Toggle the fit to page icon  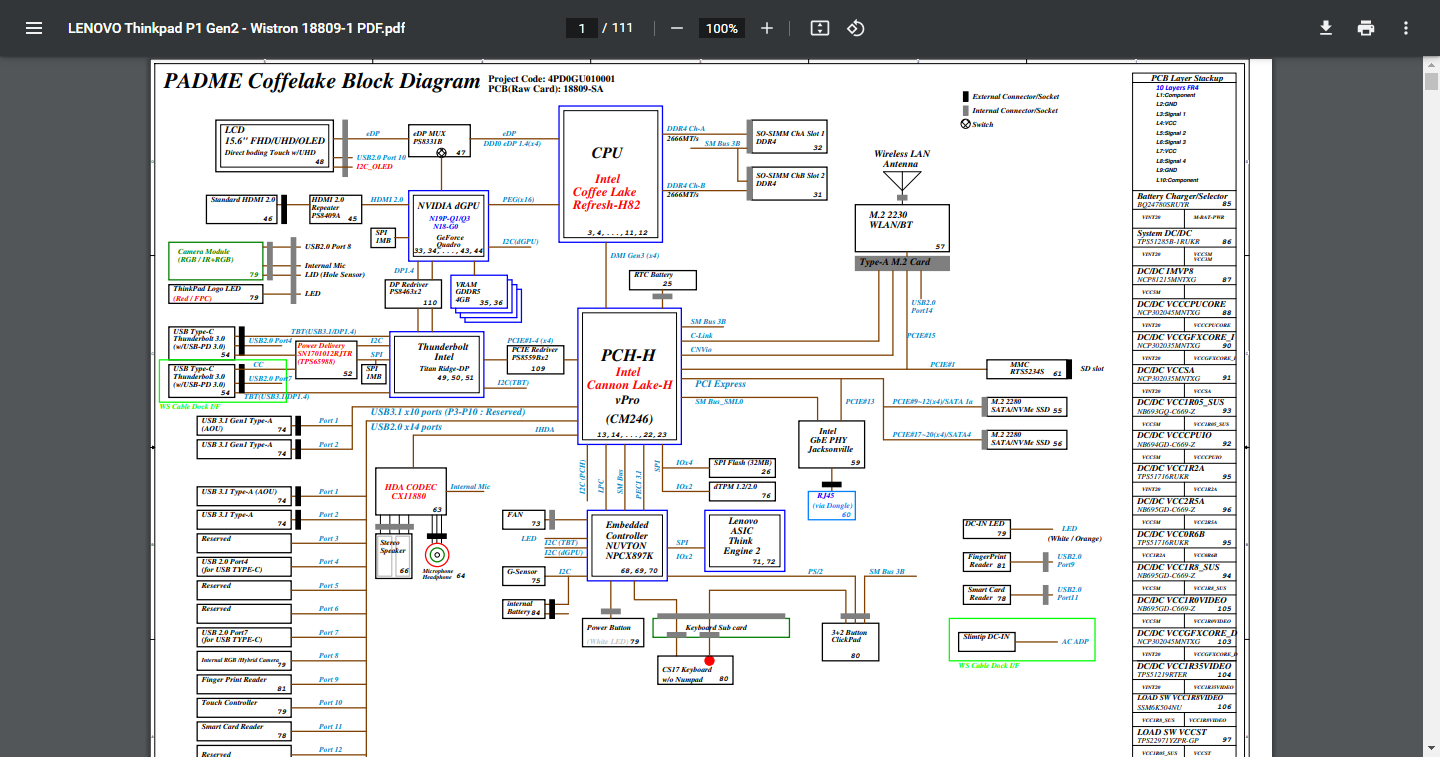tap(820, 28)
